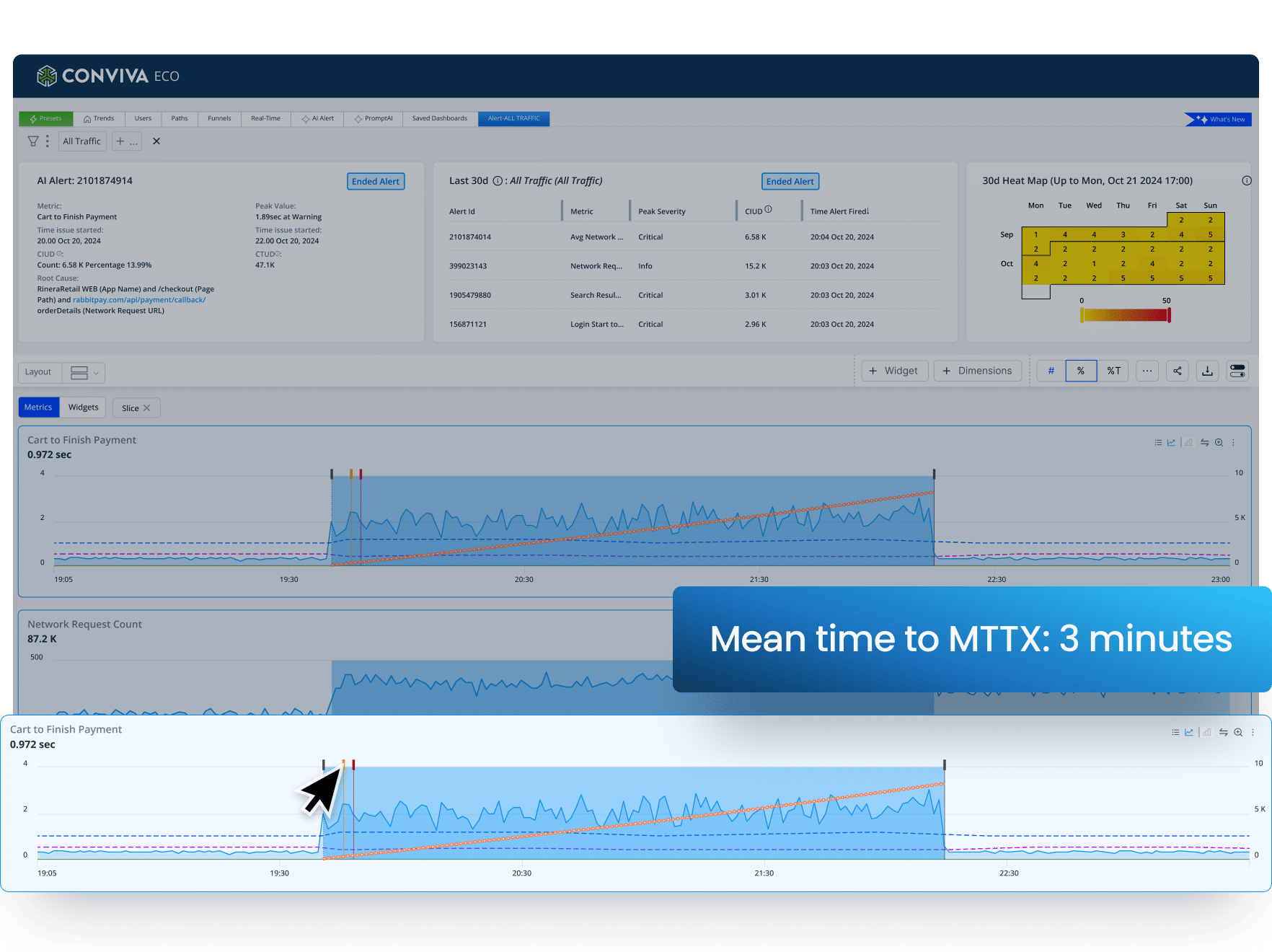
Task: Click the heat map color scale bar
Action: (1125, 315)
